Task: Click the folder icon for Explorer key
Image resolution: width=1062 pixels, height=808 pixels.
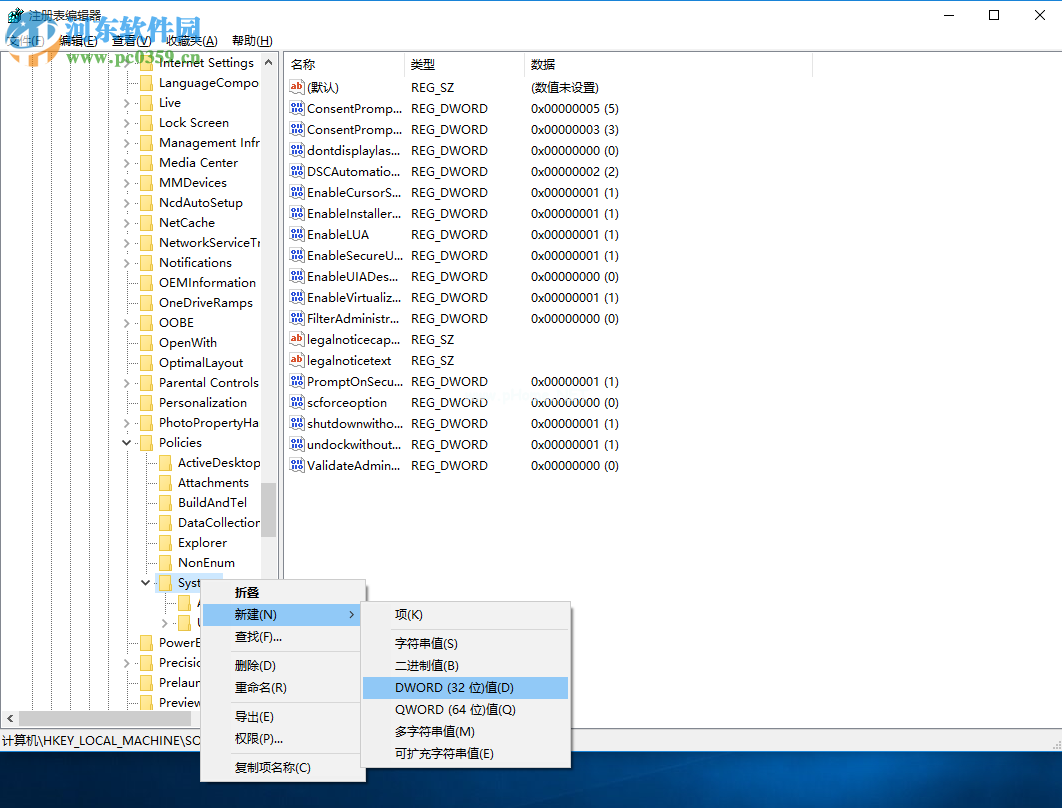Action: tap(166, 542)
